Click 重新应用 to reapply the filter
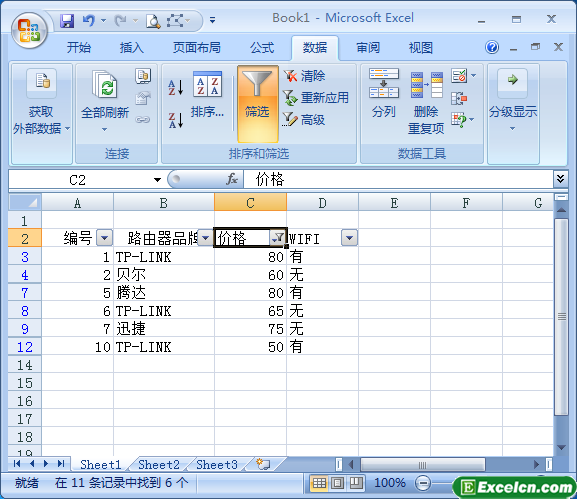Viewport: 577px width, 499px height. (315, 98)
